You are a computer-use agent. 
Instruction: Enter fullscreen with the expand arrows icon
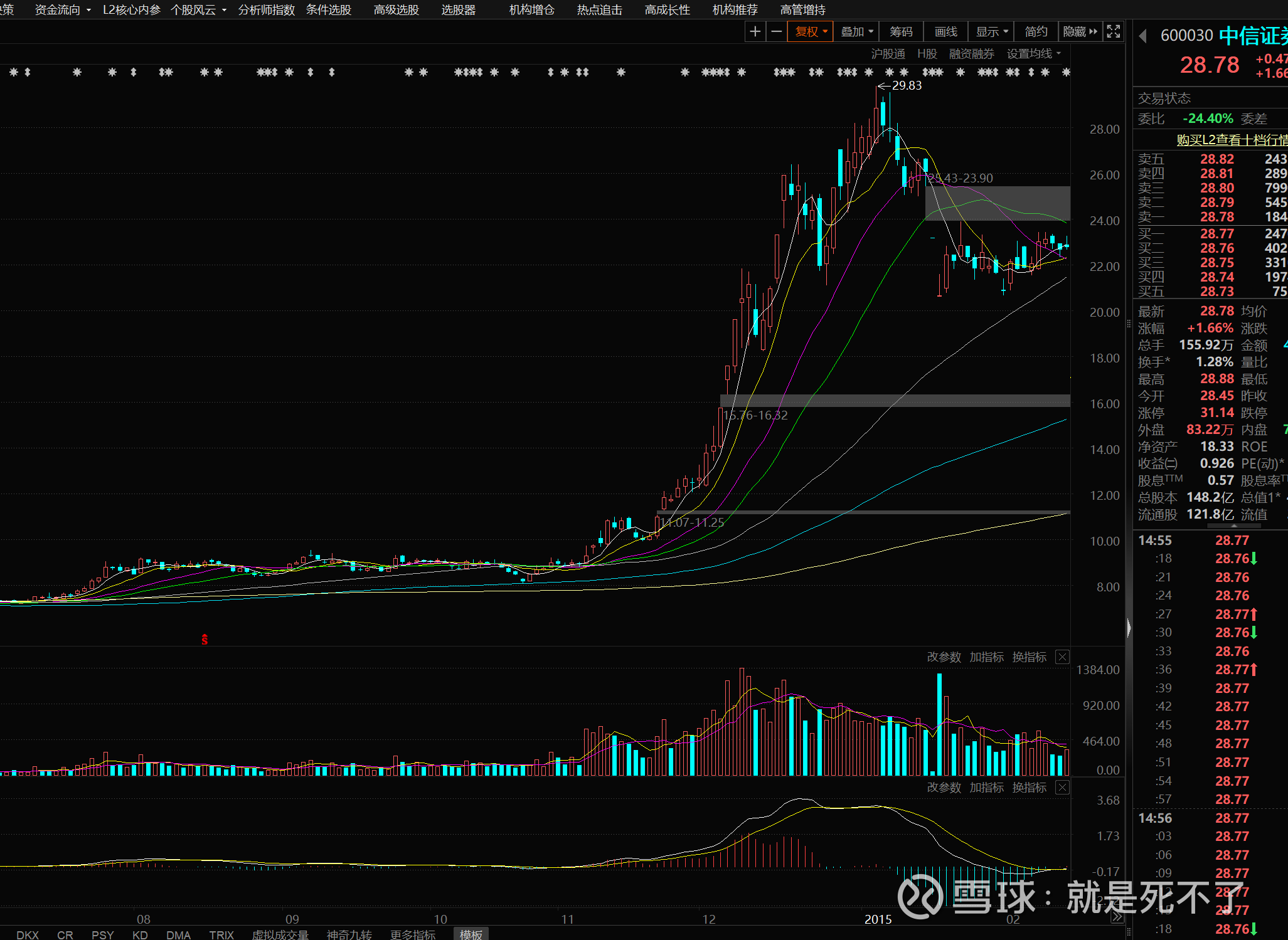click(1114, 31)
